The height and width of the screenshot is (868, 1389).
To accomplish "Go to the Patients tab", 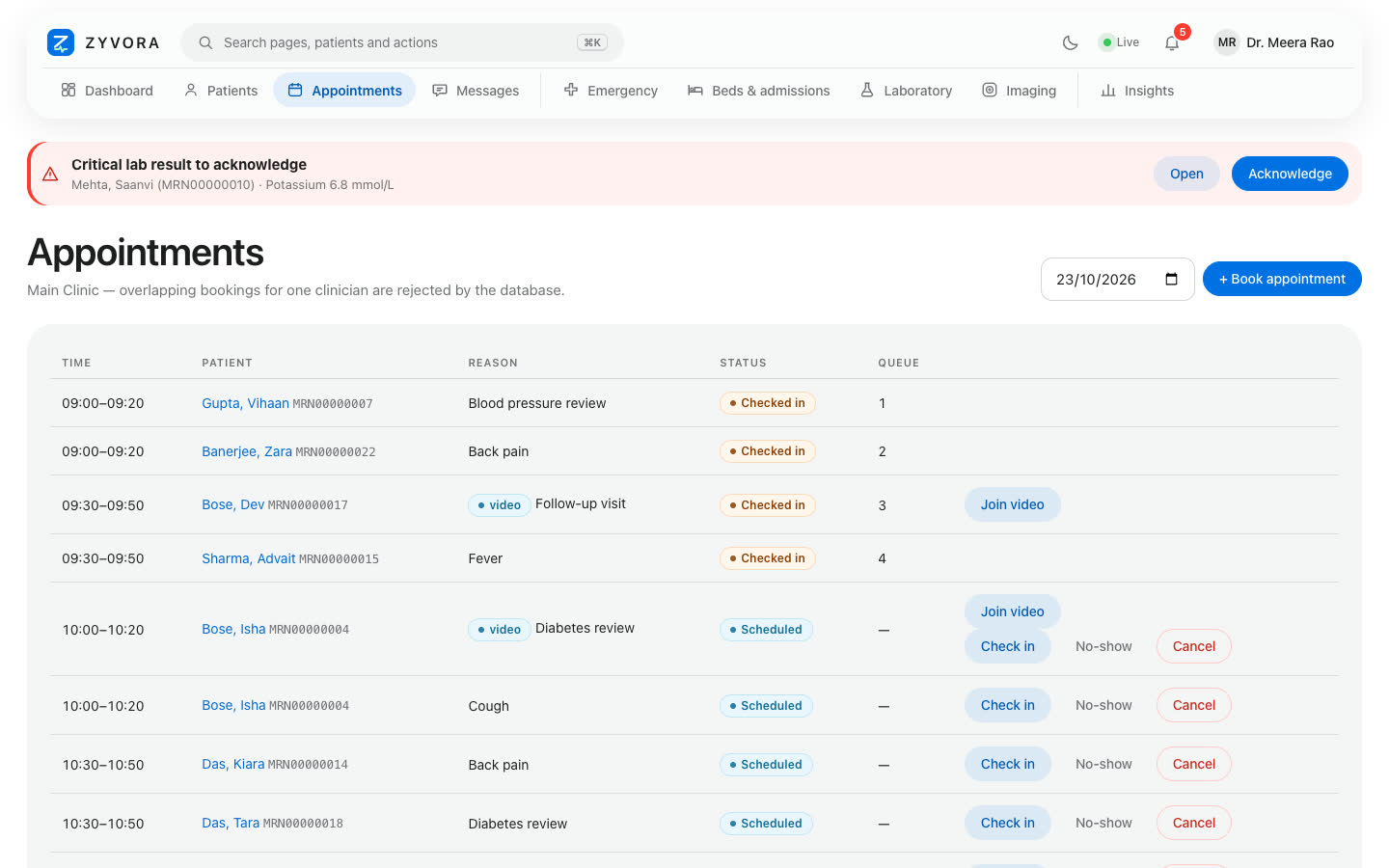I will (221, 91).
